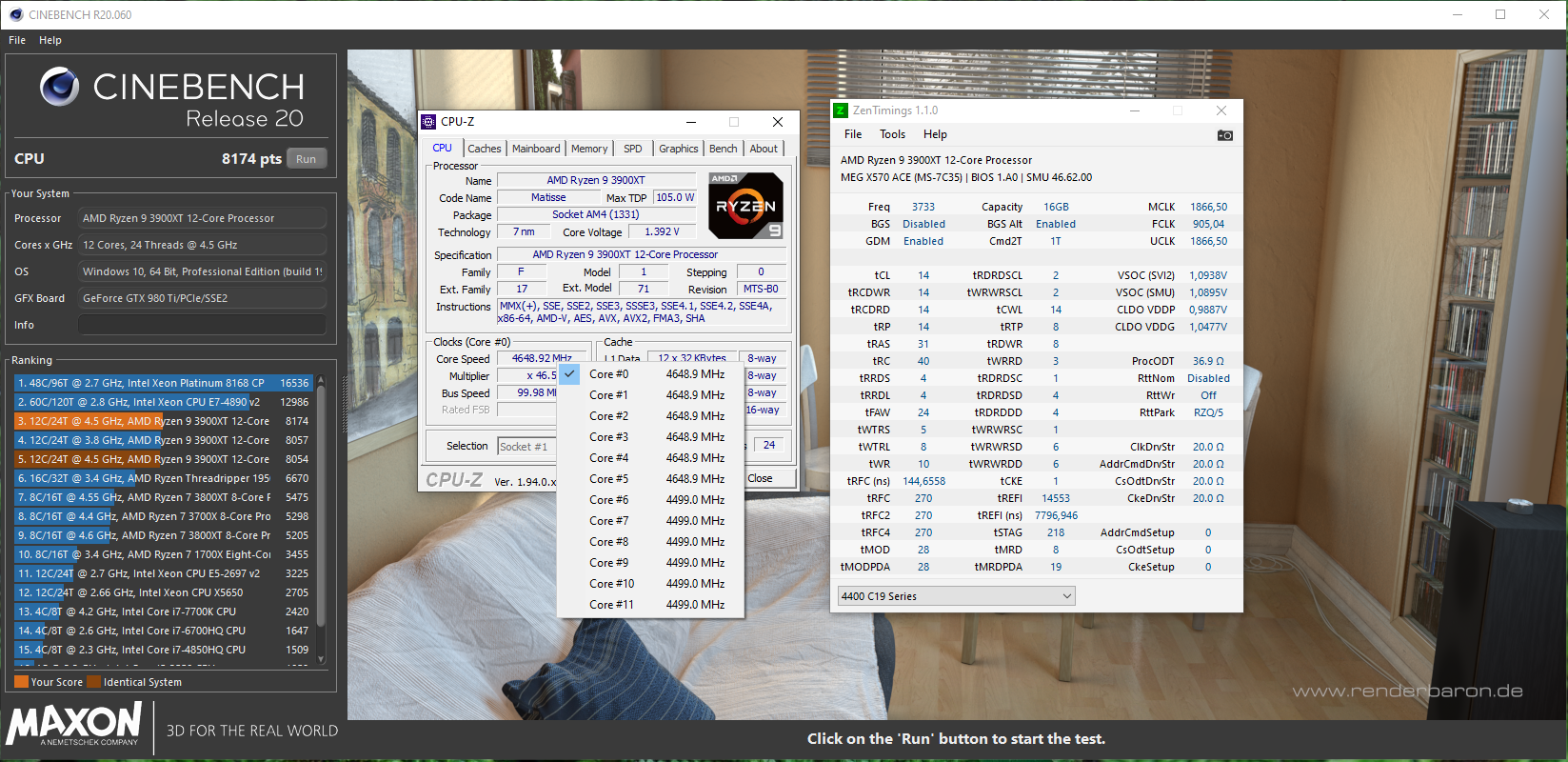The height and width of the screenshot is (762, 1568).
Task: Close the CPU-Z window via X
Action: click(777, 122)
